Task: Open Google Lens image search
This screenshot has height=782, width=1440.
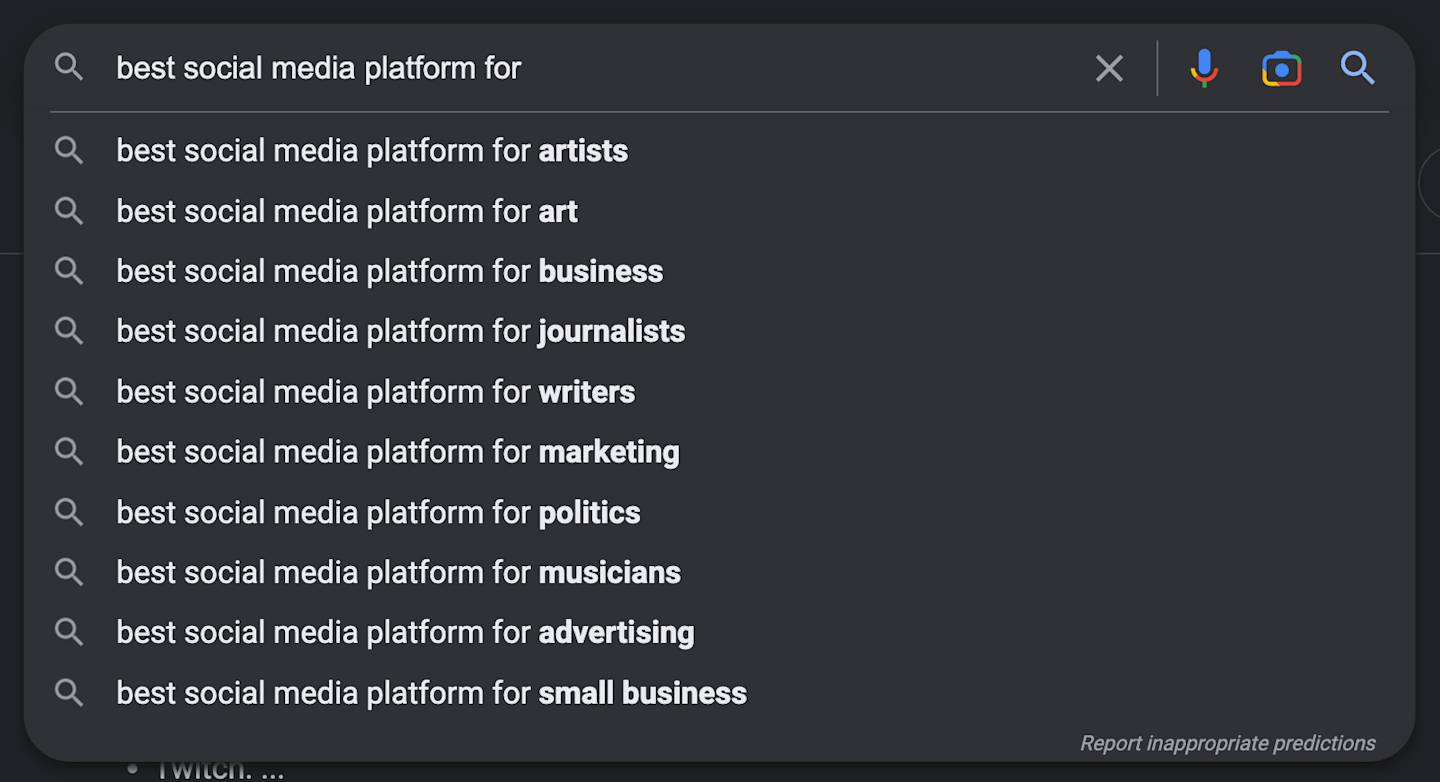Action: (x=1281, y=68)
